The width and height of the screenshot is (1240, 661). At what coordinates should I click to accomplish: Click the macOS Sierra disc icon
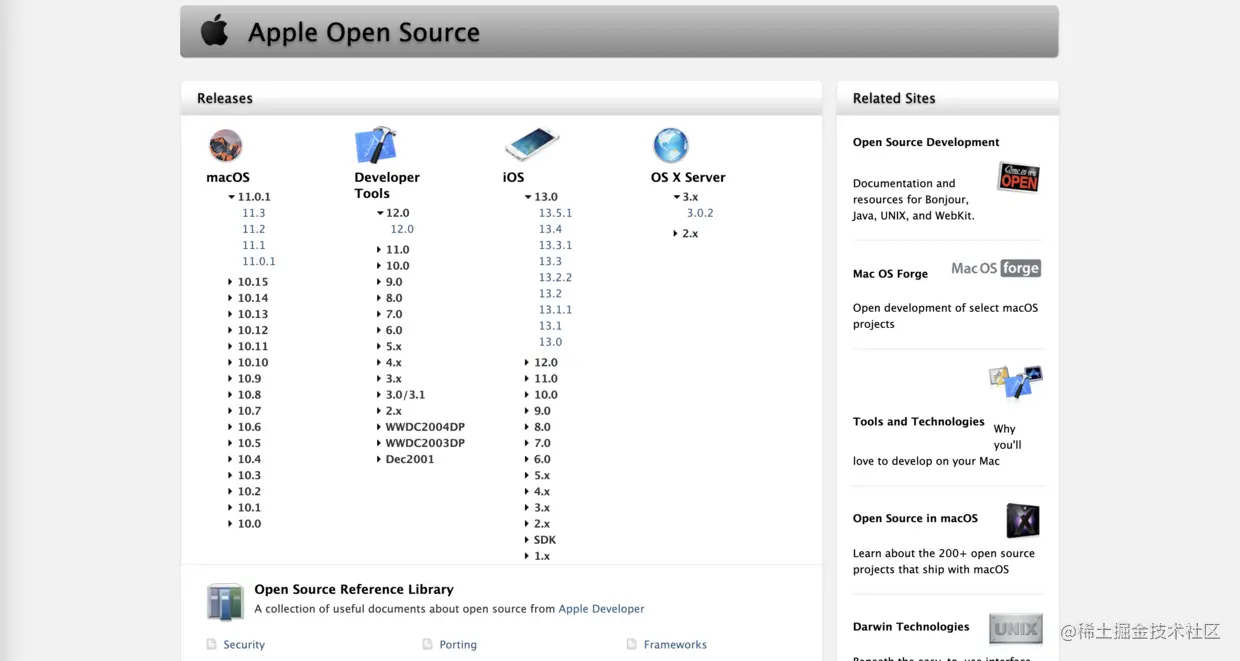(226, 146)
